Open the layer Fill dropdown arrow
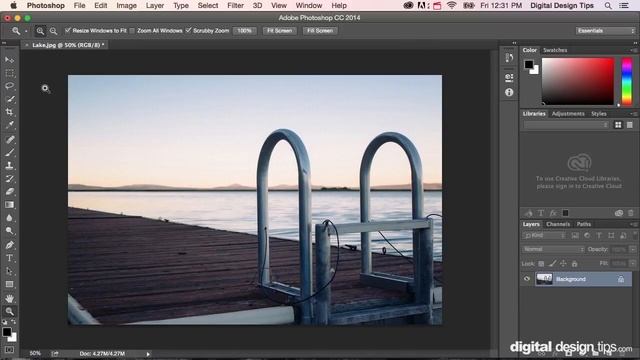Image resolution: width=640 pixels, height=360 pixels. (x=633, y=264)
